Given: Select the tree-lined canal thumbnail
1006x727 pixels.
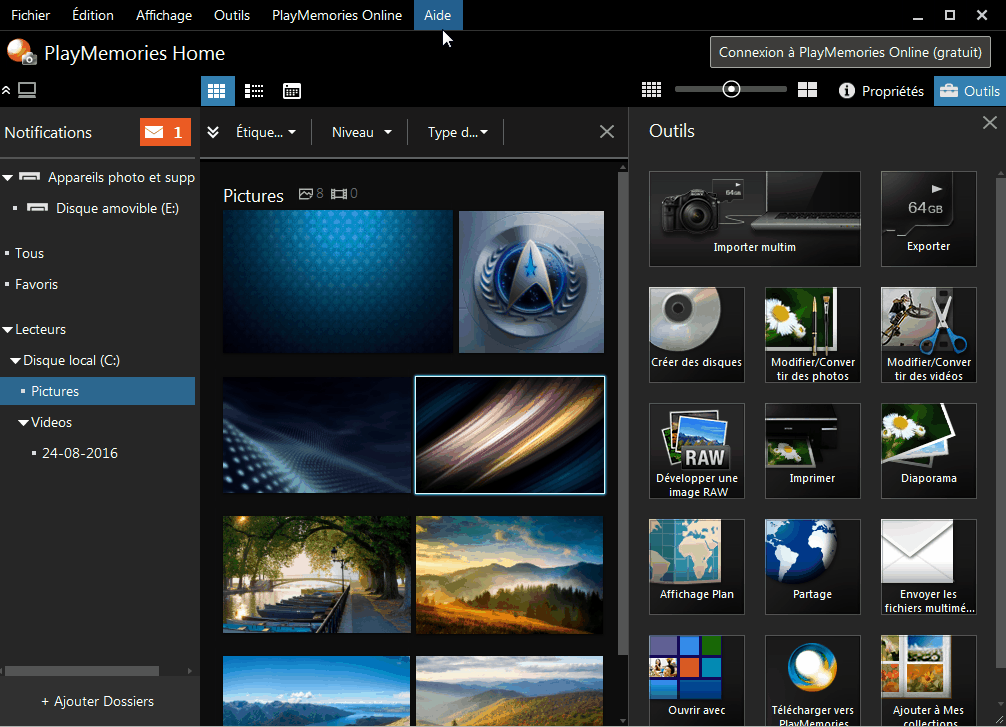Looking at the screenshot, I should 317,574.
